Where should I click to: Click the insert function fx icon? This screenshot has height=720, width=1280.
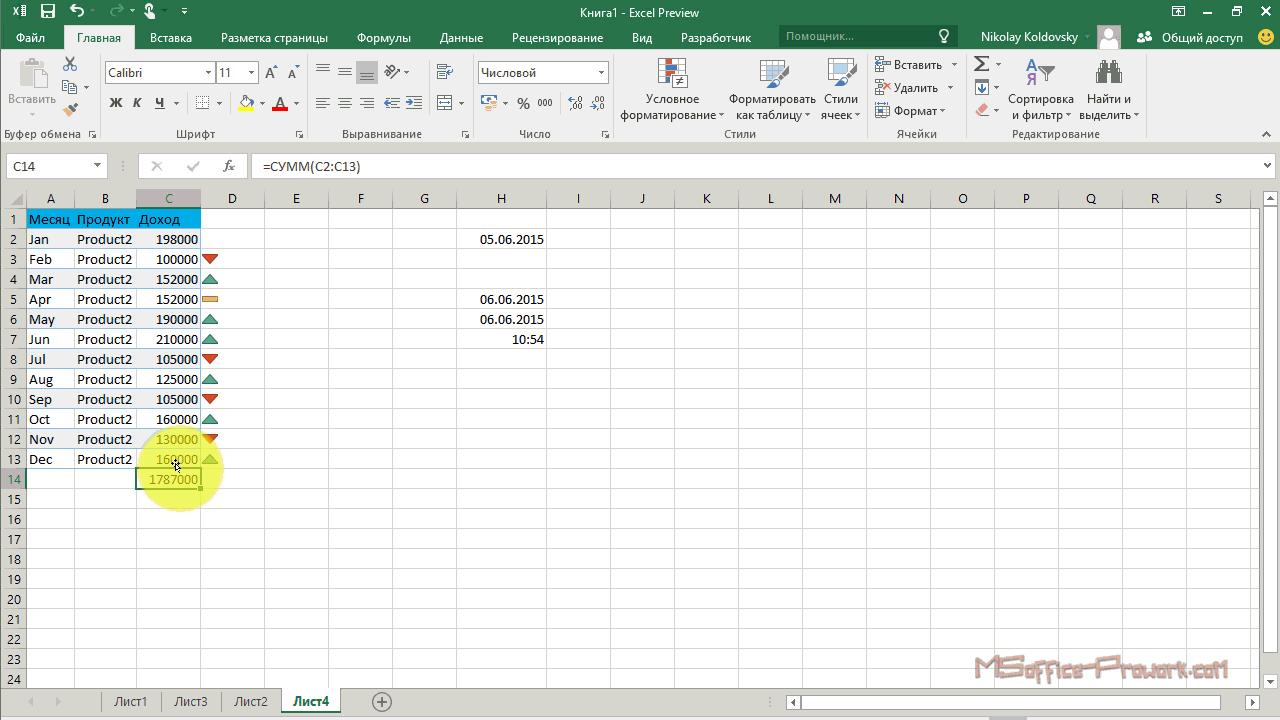point(229,166)
